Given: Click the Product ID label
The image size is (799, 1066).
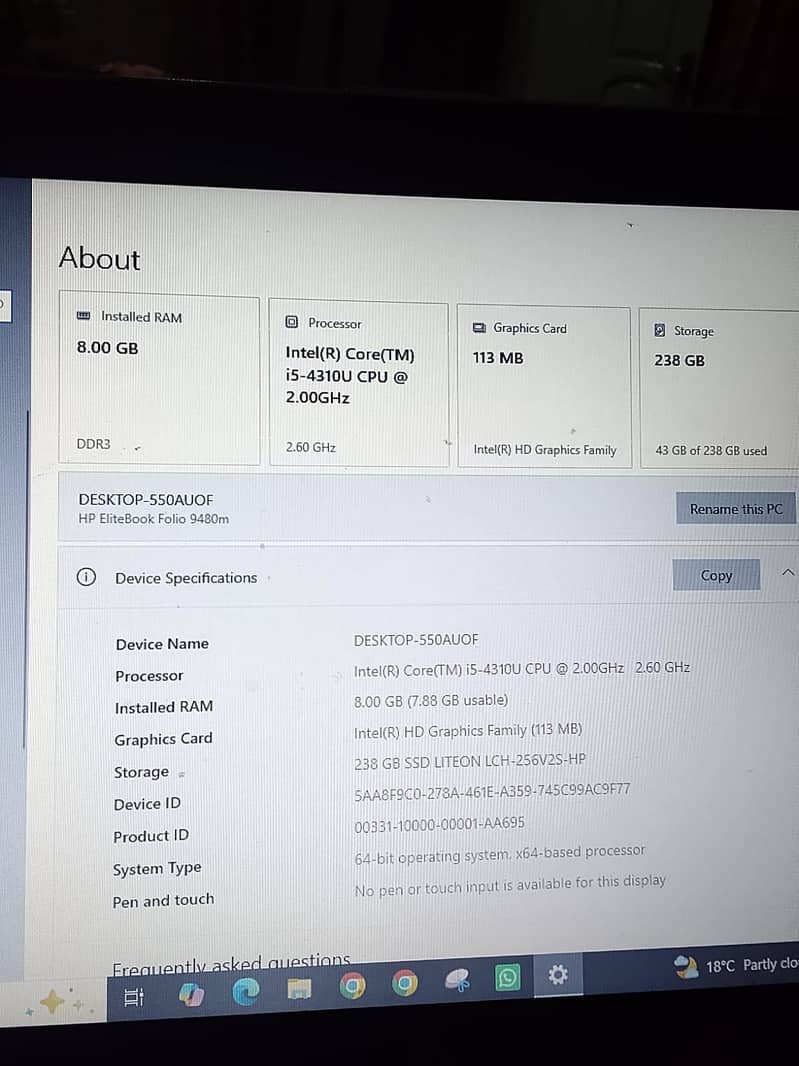Looking at the screenshot, I should pos(151,836).
